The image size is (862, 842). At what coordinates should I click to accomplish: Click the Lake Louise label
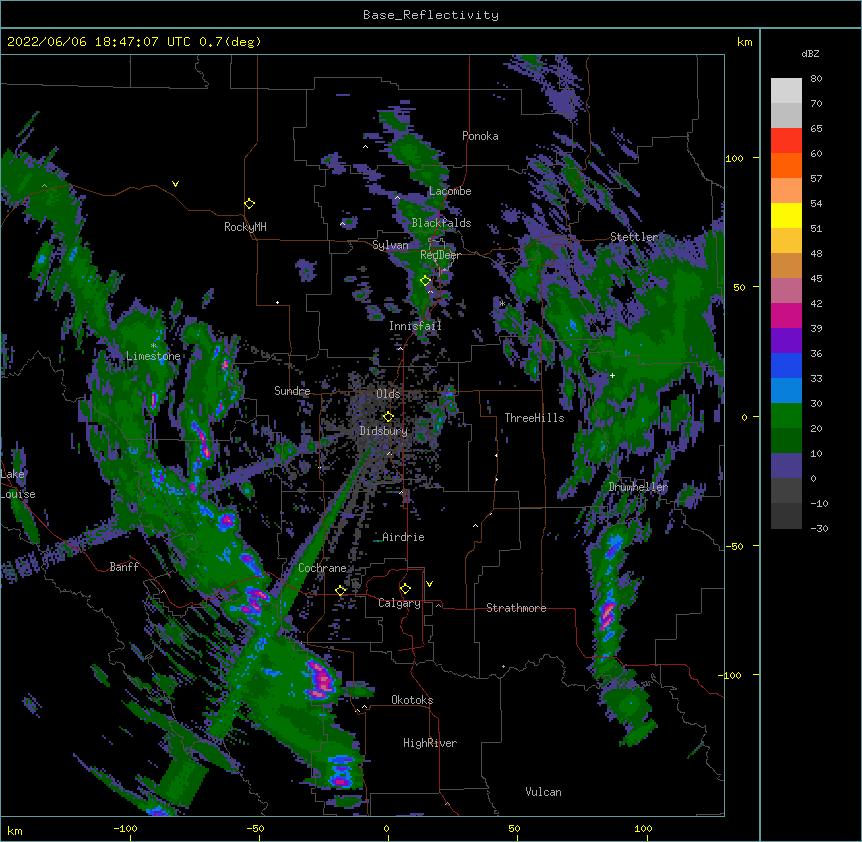click(18, 484)
